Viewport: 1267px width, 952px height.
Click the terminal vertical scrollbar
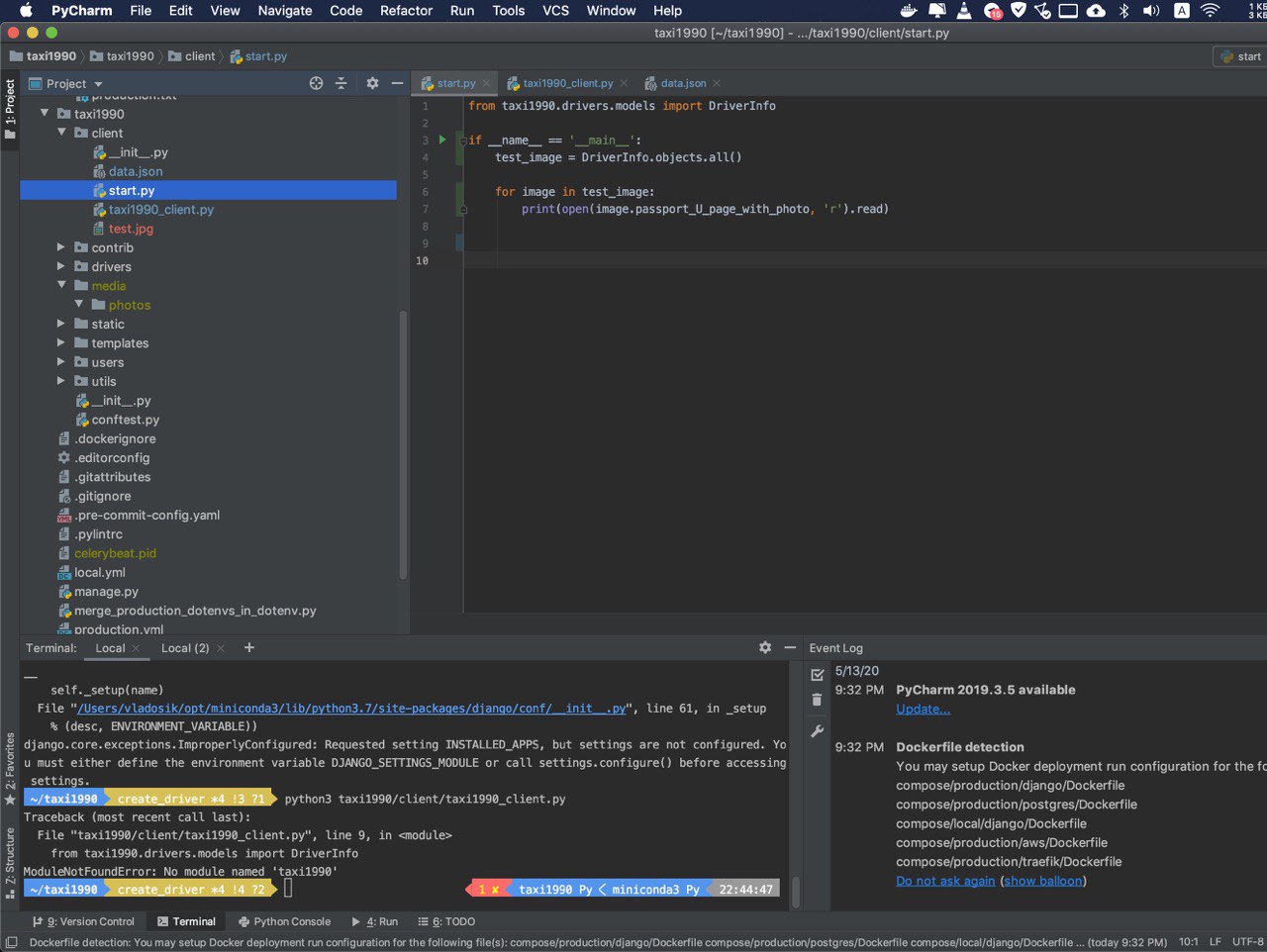point(796,891)
